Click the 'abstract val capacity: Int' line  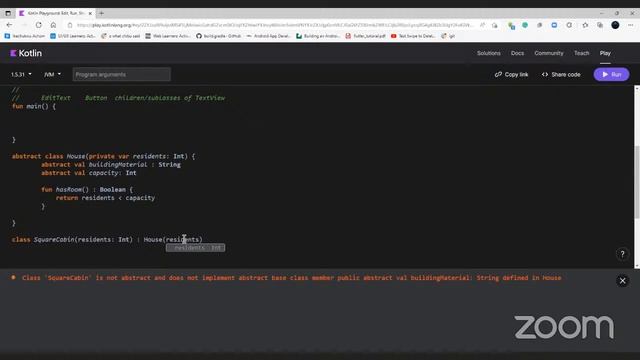89,173
